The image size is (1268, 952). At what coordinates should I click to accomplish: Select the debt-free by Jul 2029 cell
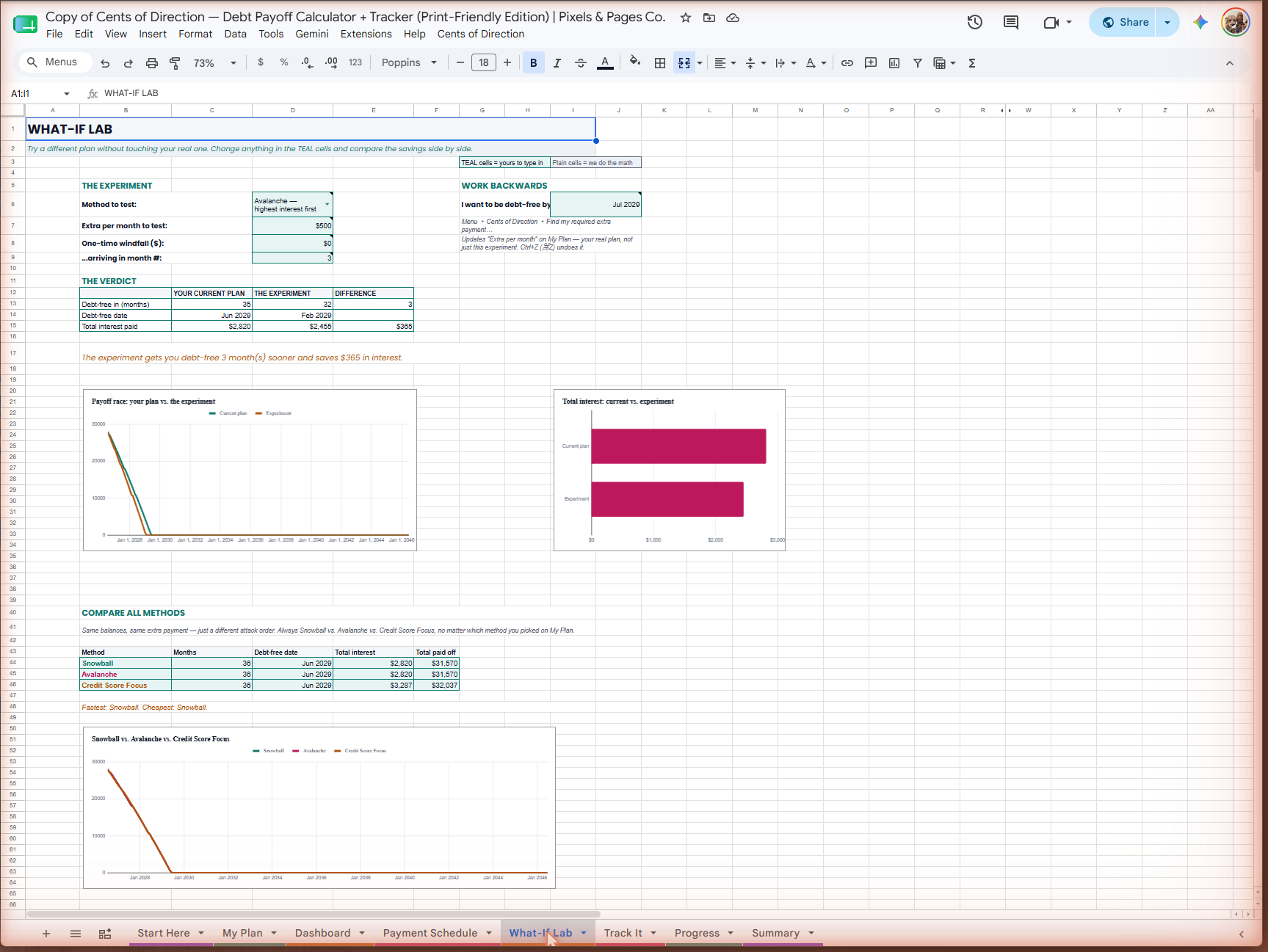pos(595,205)
